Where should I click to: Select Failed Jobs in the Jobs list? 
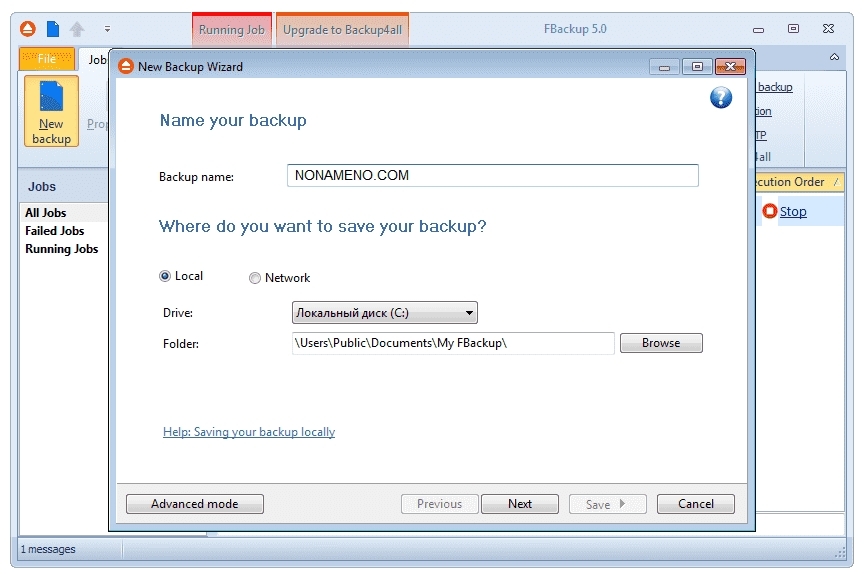point(55,231)
